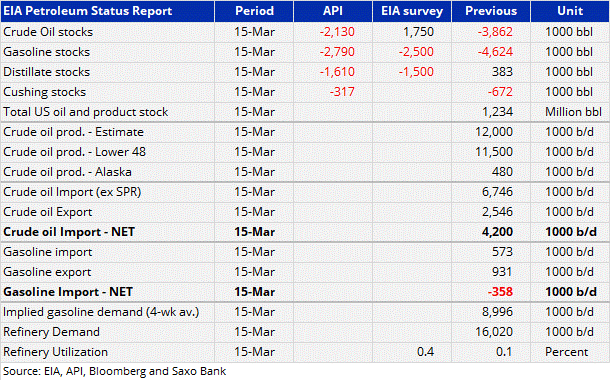Click previous value -3,862
Viewport: 611px width, 380px height.
point(495,32)
